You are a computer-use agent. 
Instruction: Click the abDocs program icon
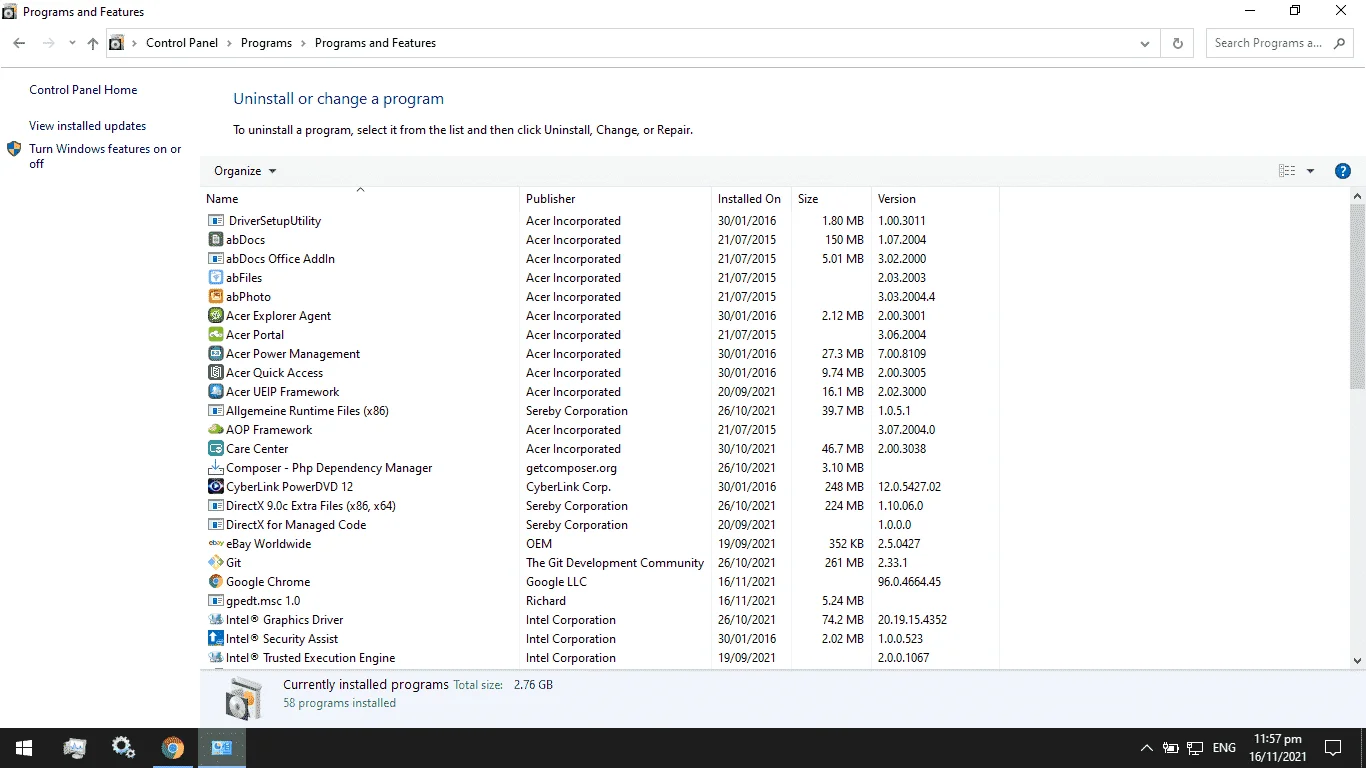[215, 240]
